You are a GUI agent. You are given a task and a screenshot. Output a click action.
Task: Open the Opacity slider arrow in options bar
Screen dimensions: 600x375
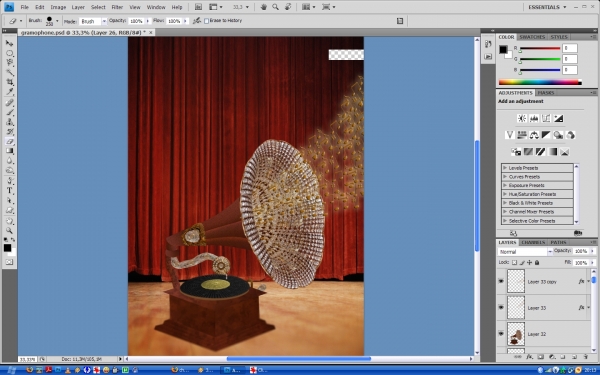point(148,21)
